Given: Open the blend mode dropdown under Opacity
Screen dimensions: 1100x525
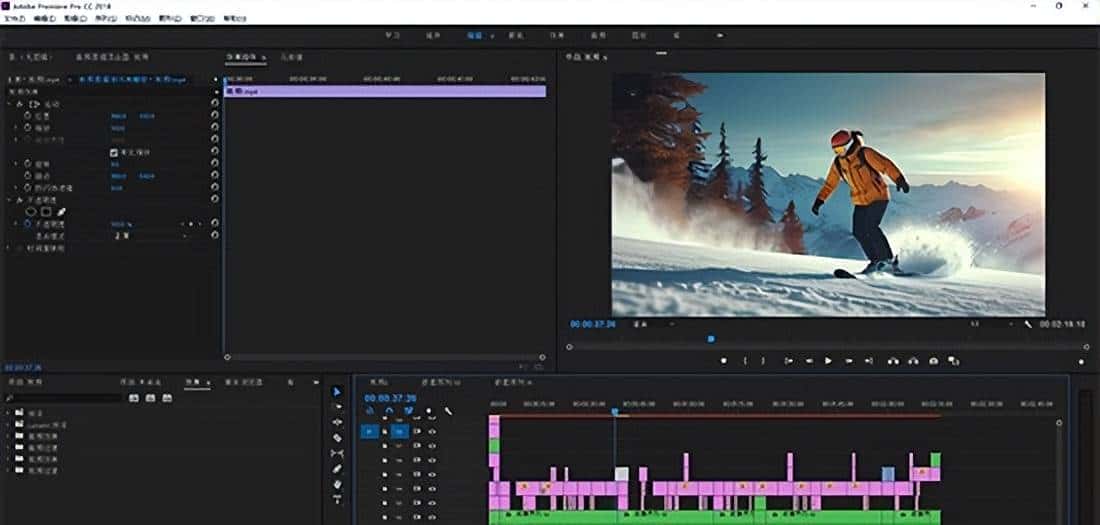Looking at the screenshot, I should coord(150,235).
